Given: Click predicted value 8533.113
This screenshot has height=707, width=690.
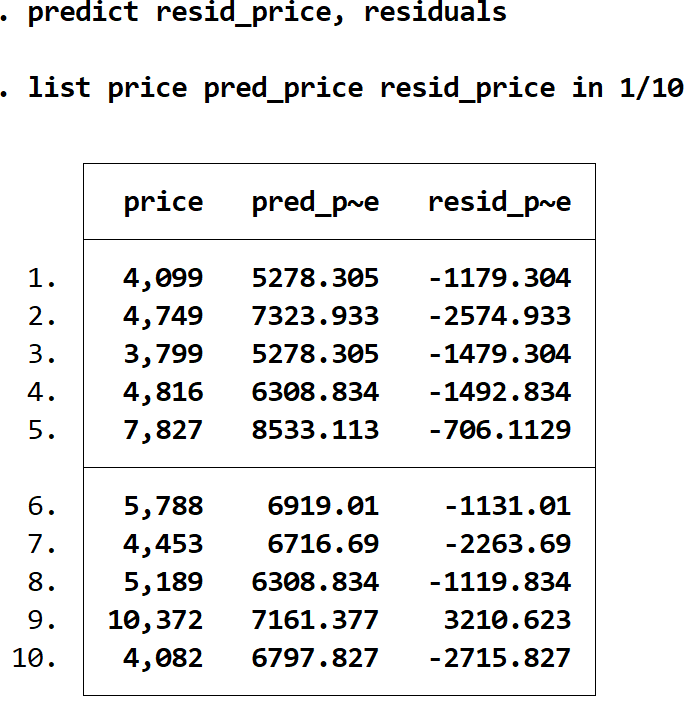Looking at the screenshot, I should click(x=315, y=430).
